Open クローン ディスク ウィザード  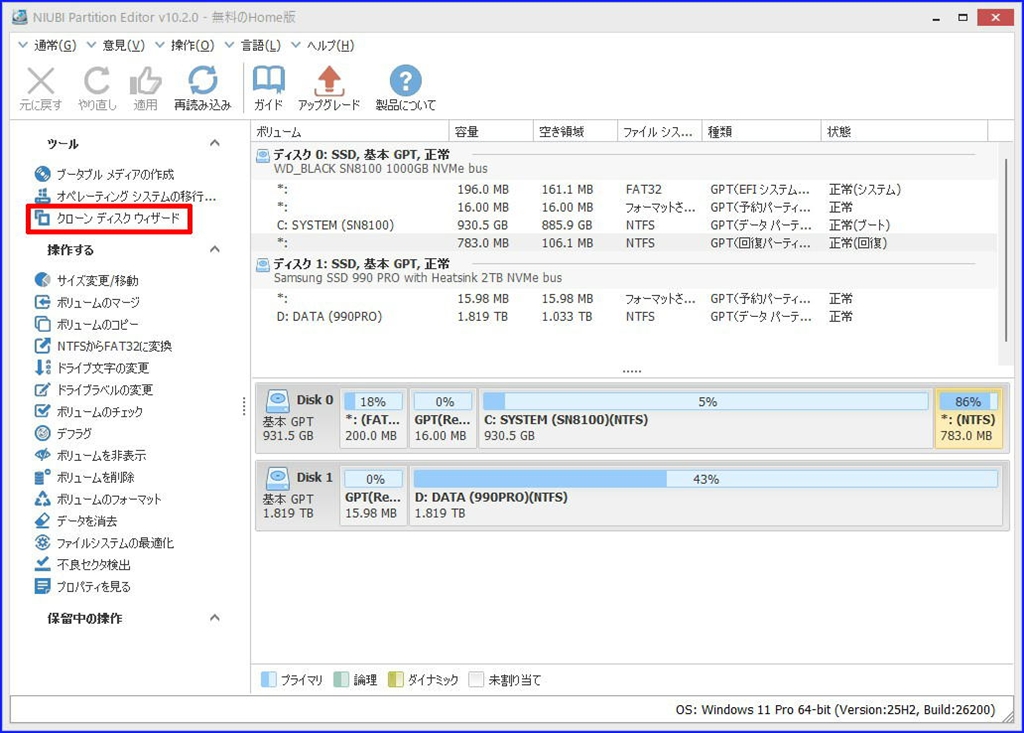108,218
